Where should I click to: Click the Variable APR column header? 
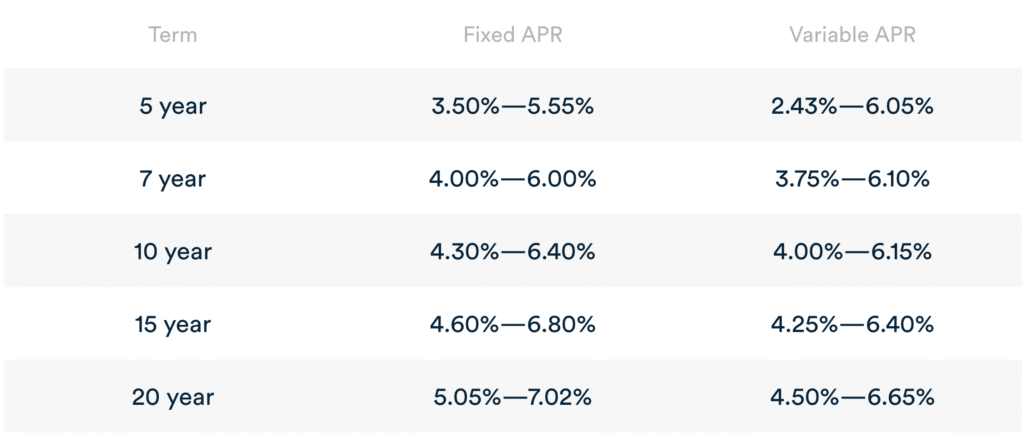[x=852, y=35]
